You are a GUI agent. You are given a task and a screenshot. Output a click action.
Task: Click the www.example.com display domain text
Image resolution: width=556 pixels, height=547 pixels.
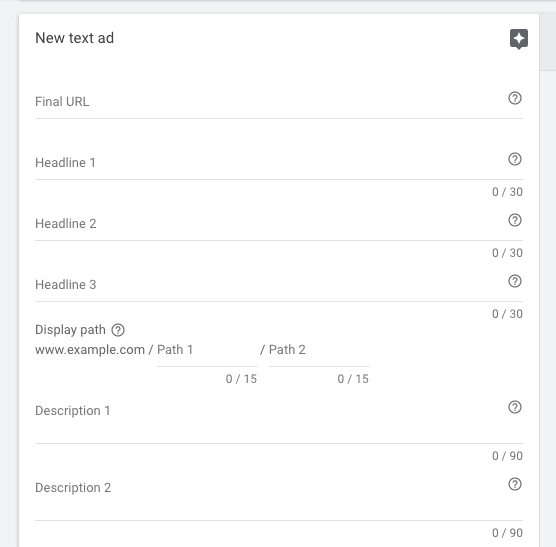tap(90, 350)
